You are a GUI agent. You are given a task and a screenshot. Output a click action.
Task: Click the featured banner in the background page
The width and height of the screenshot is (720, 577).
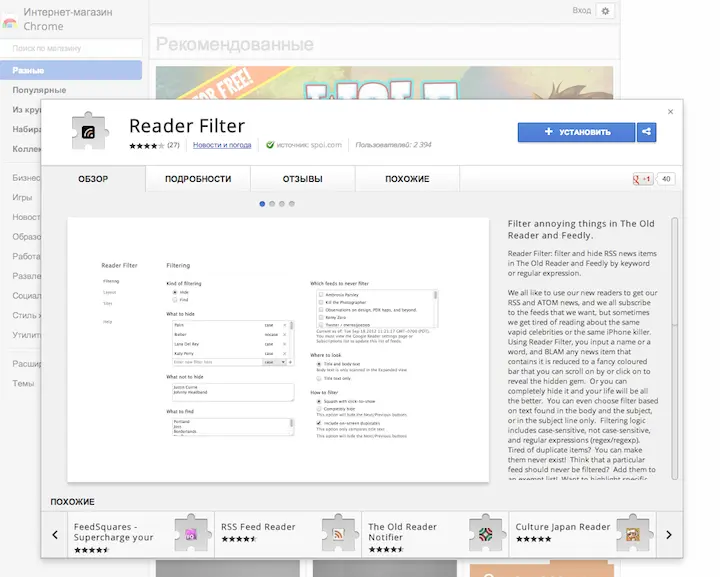pos(384,83)
